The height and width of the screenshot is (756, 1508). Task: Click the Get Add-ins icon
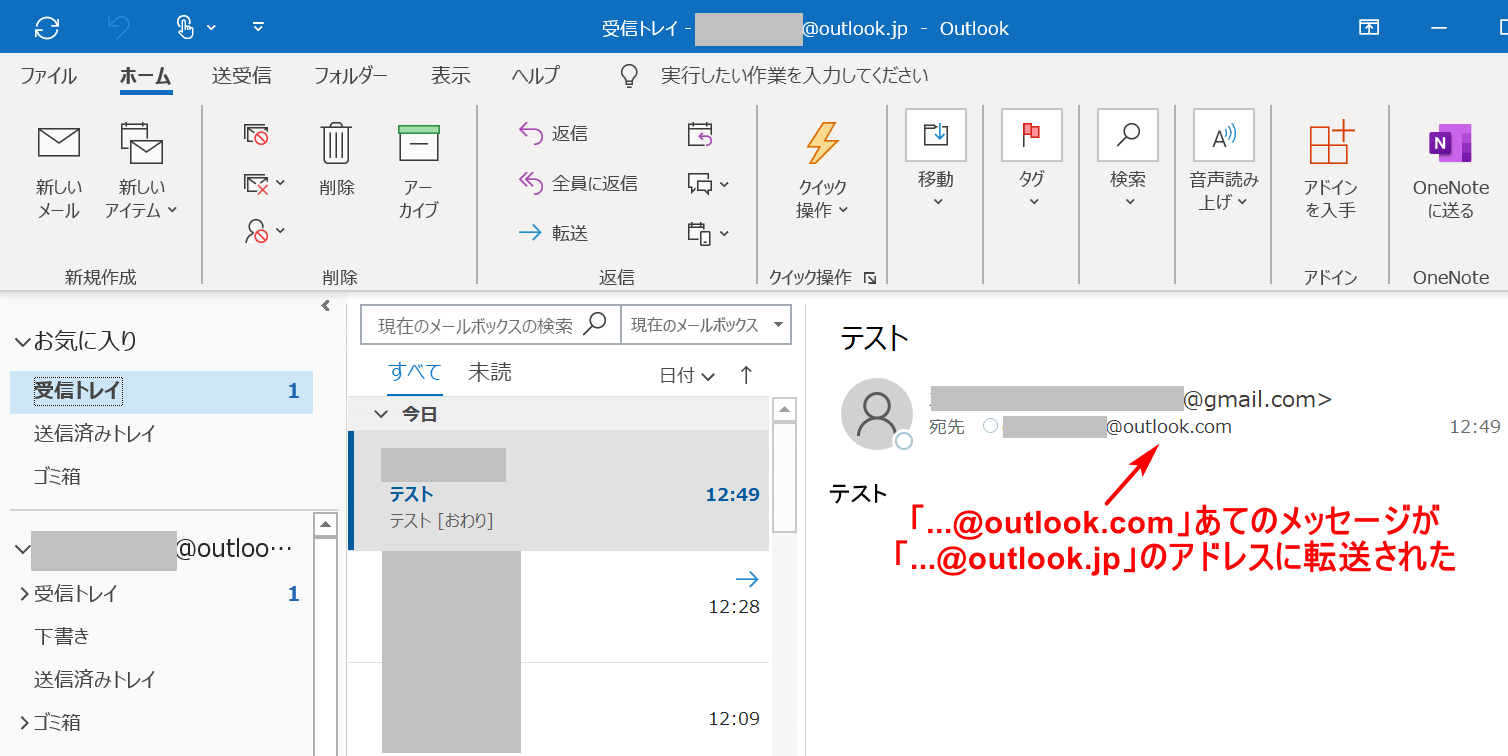(x=1330, y=143)
